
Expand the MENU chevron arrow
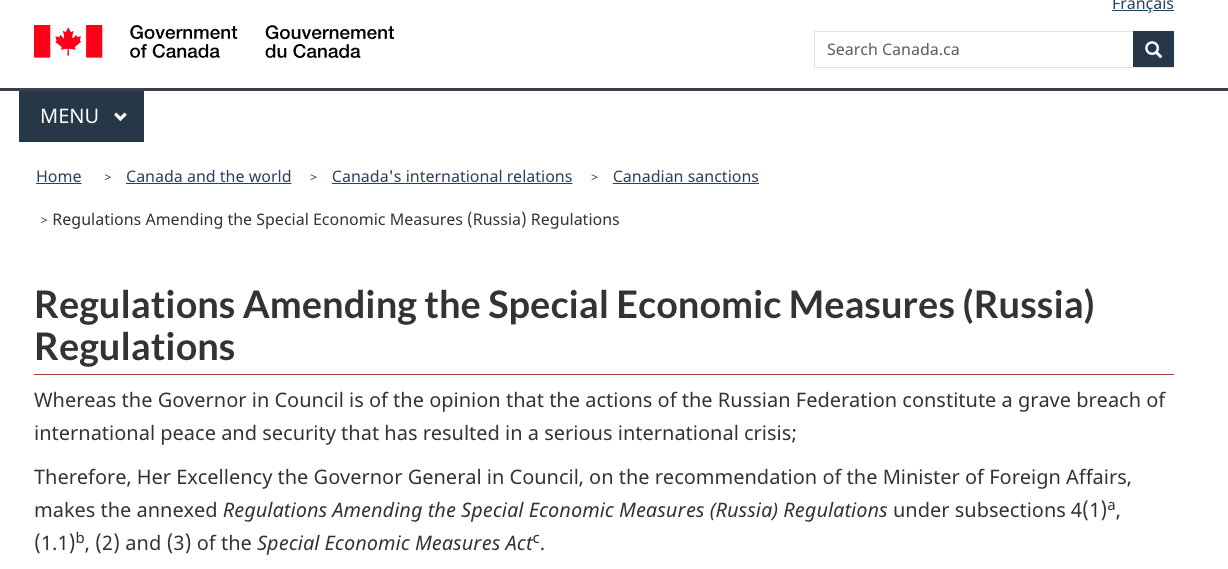[121, 117]
